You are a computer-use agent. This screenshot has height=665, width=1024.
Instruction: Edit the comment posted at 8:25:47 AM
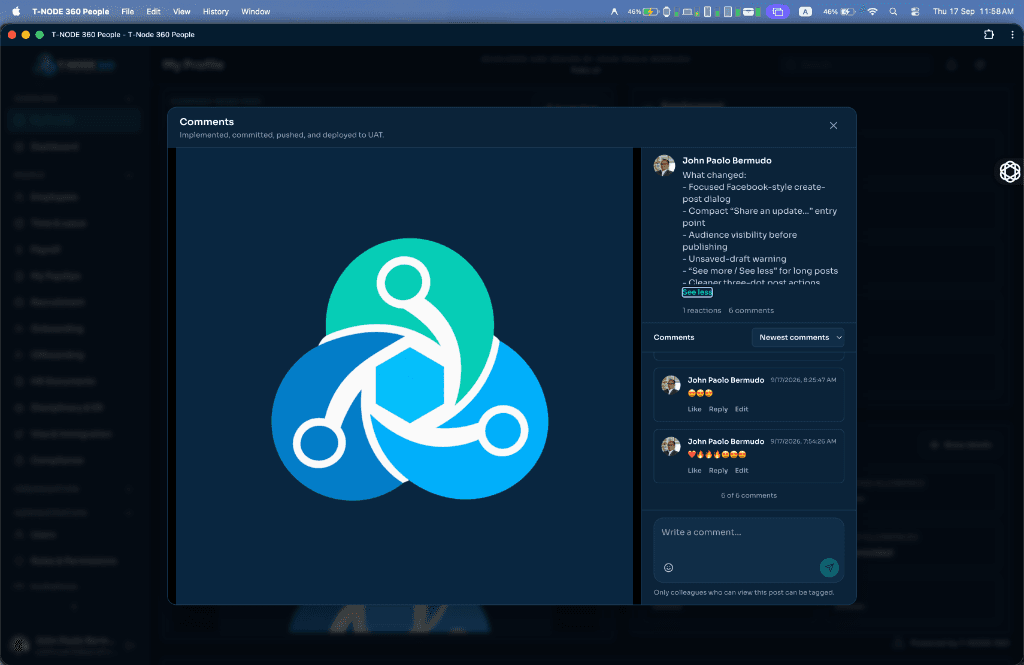pos(741,409)
